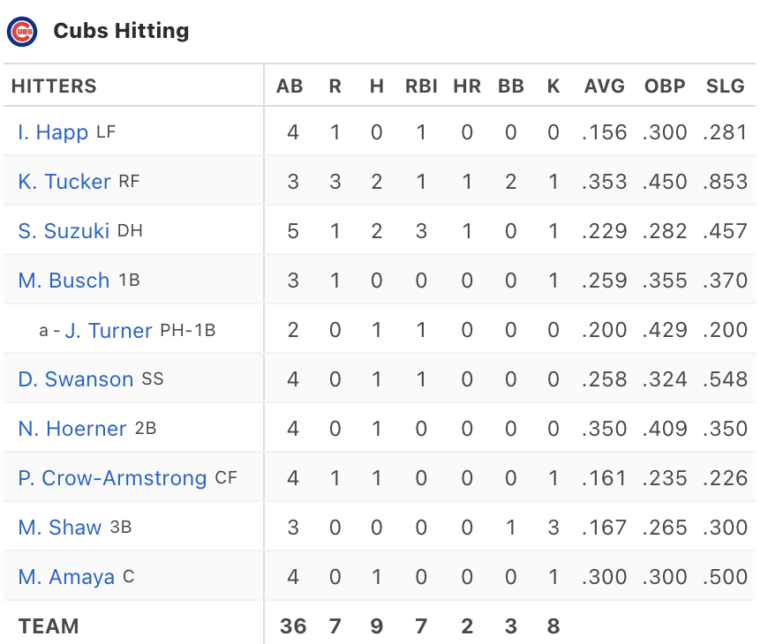
Task: Click the Cubs Hitting title
Action: coord(121,31)
